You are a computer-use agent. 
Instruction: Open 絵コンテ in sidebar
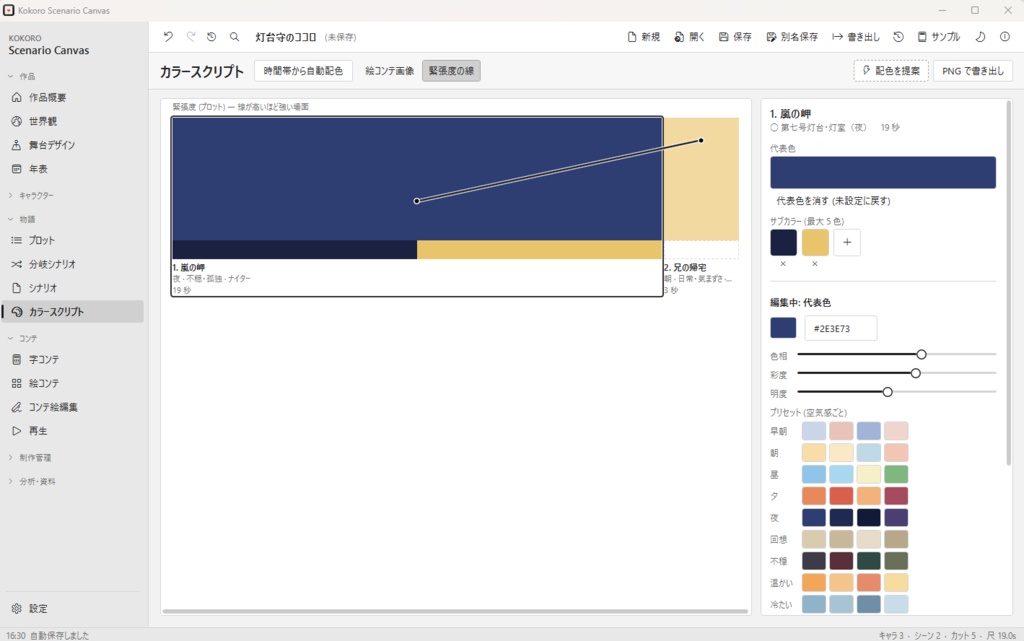(x=73, y=383)
